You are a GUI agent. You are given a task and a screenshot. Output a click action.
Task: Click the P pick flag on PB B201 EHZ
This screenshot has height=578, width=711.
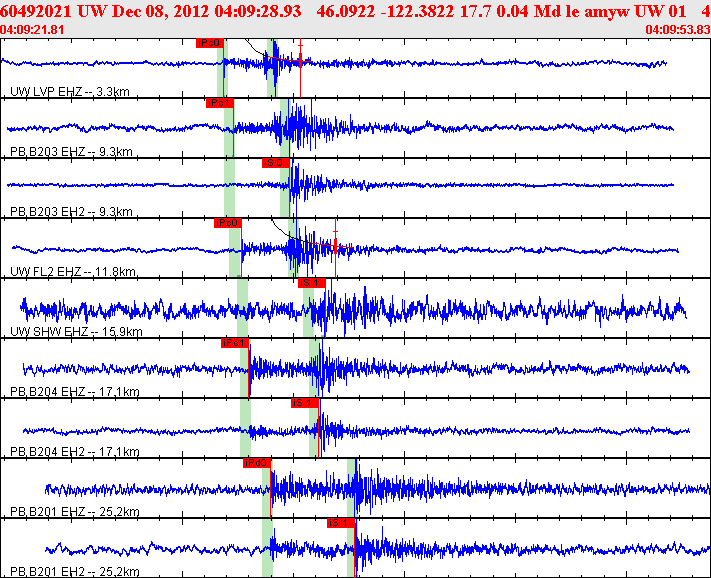[256, 463]
